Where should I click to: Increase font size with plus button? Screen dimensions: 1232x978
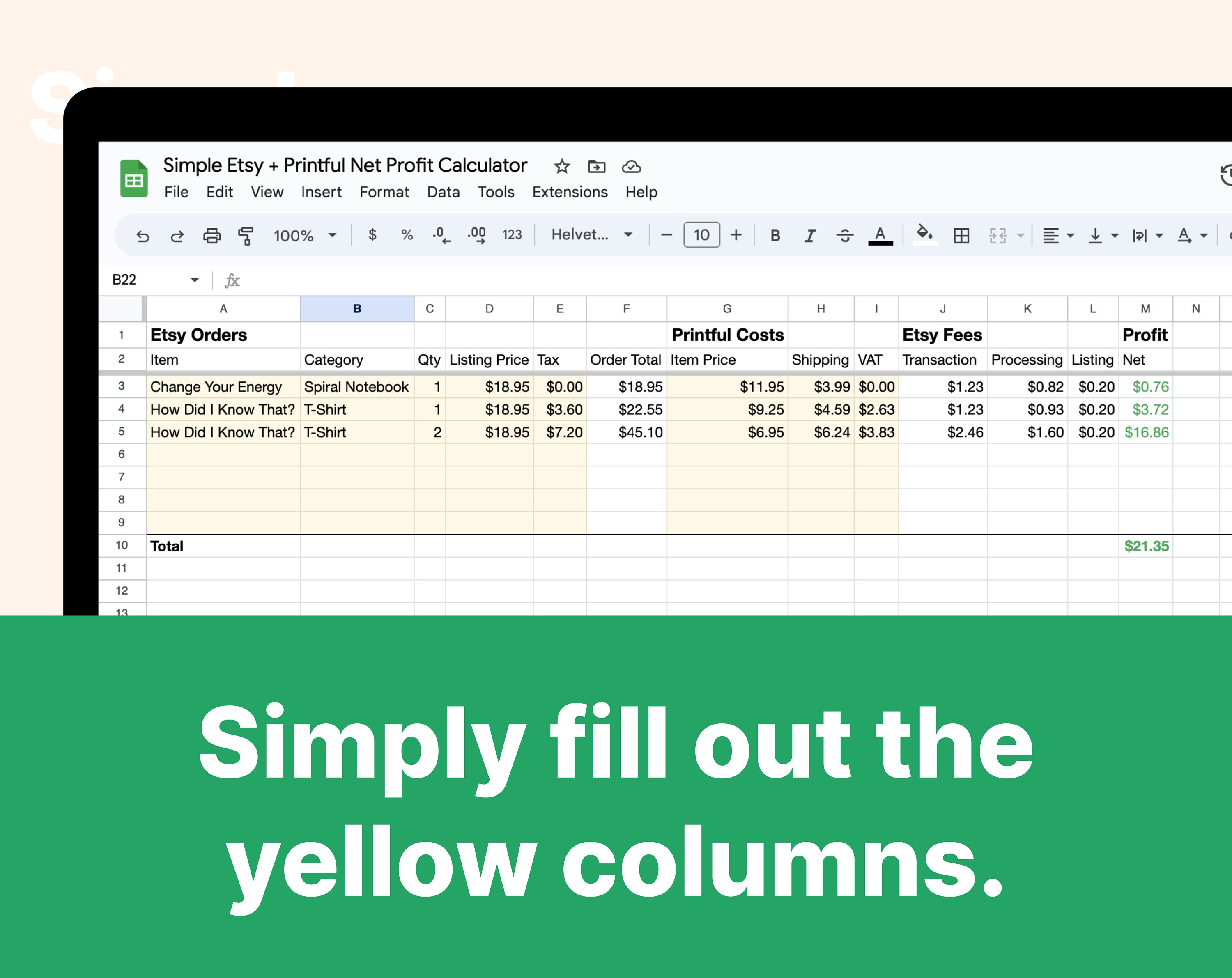[x=736, y=235]
